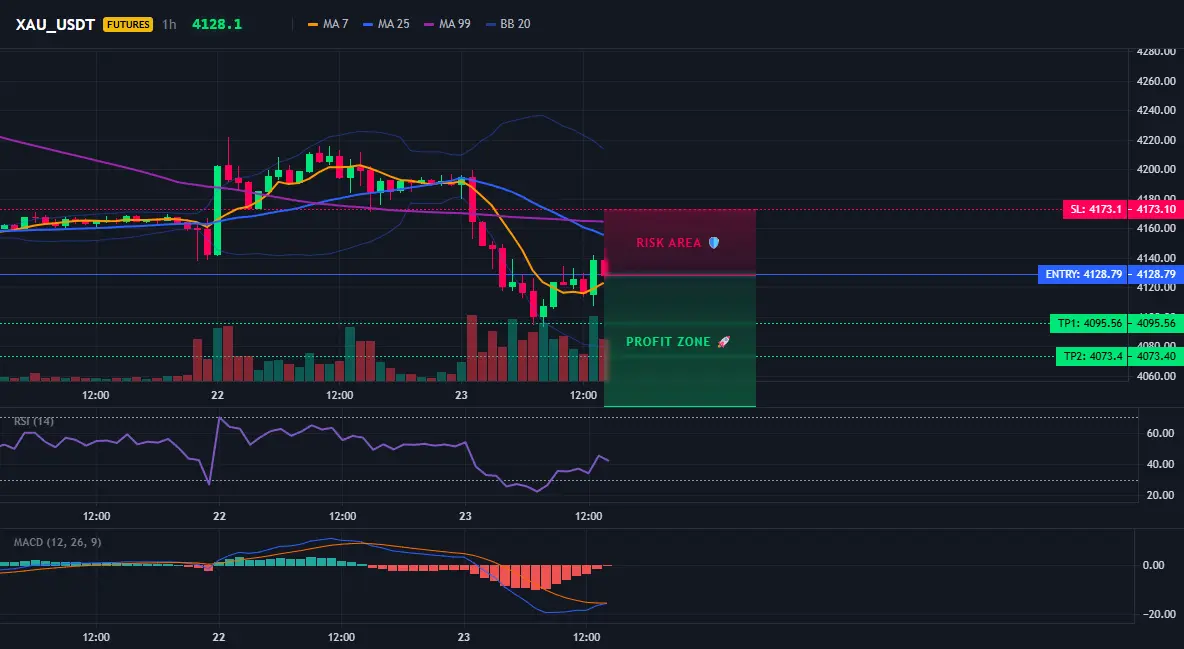This screenshot has width=1184, height=649.
Task: Click the 23 date on the main chart axis
Action: tap(462, 395)
